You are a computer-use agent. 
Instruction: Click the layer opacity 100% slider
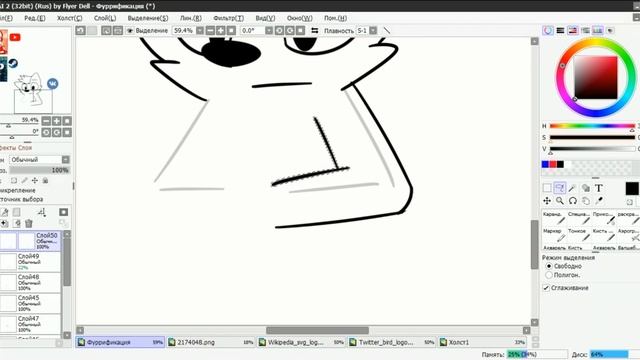[x=40, y=170]
